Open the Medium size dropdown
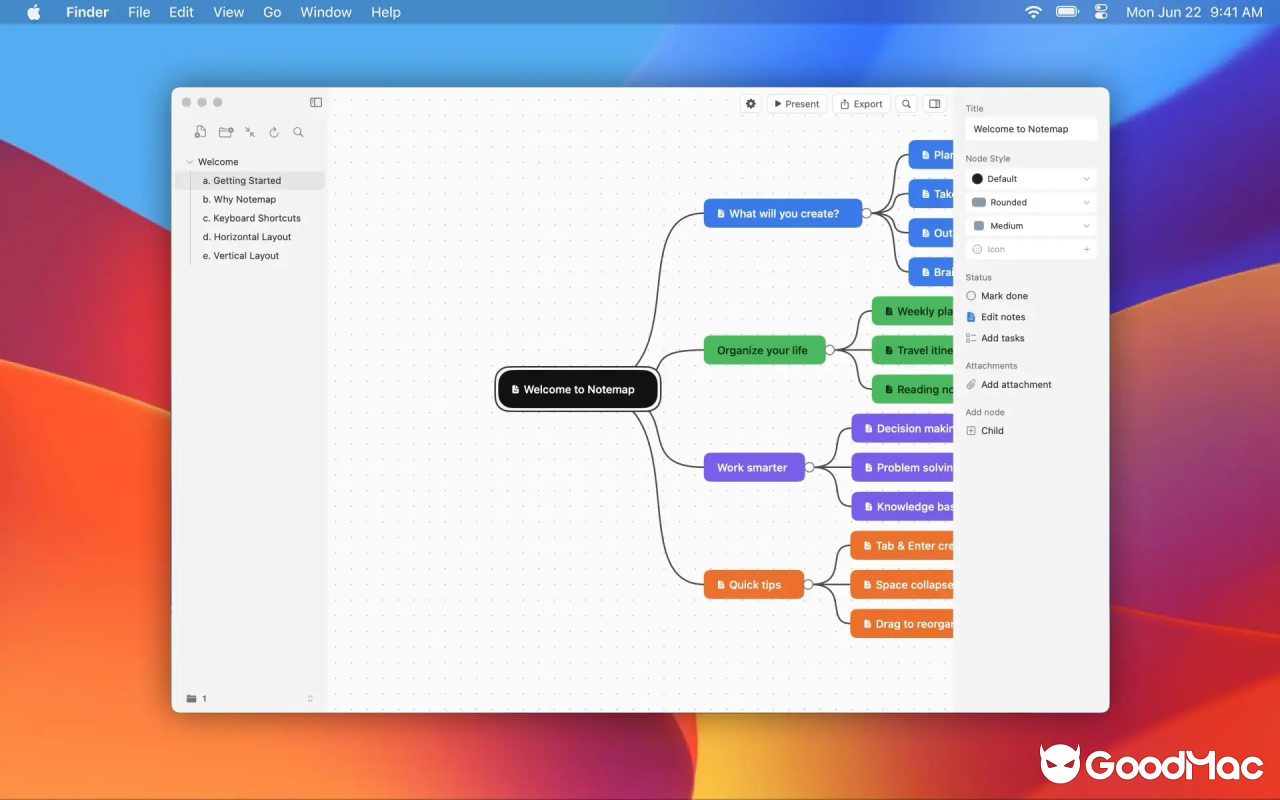Viewport: 1280px width, 800px height. (x=1031, y=226)
